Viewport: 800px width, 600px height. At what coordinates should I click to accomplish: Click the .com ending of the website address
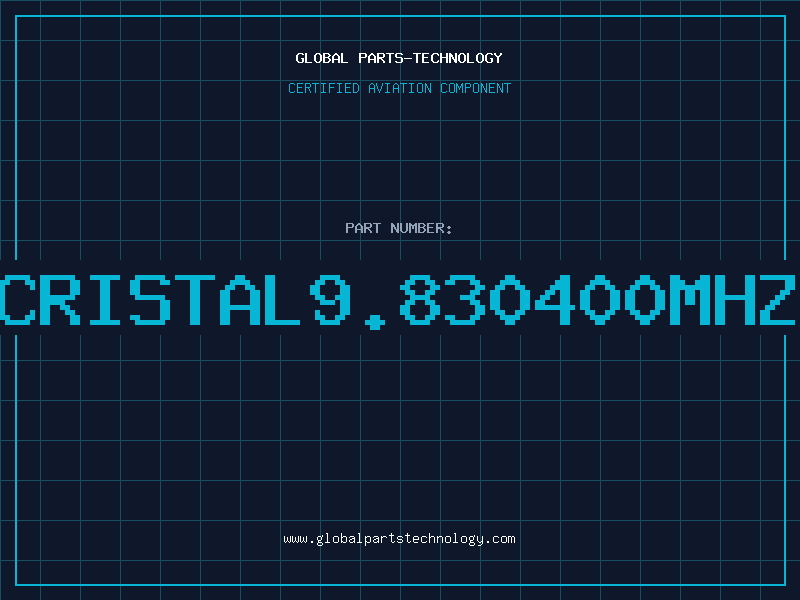[x=499, y=539]
